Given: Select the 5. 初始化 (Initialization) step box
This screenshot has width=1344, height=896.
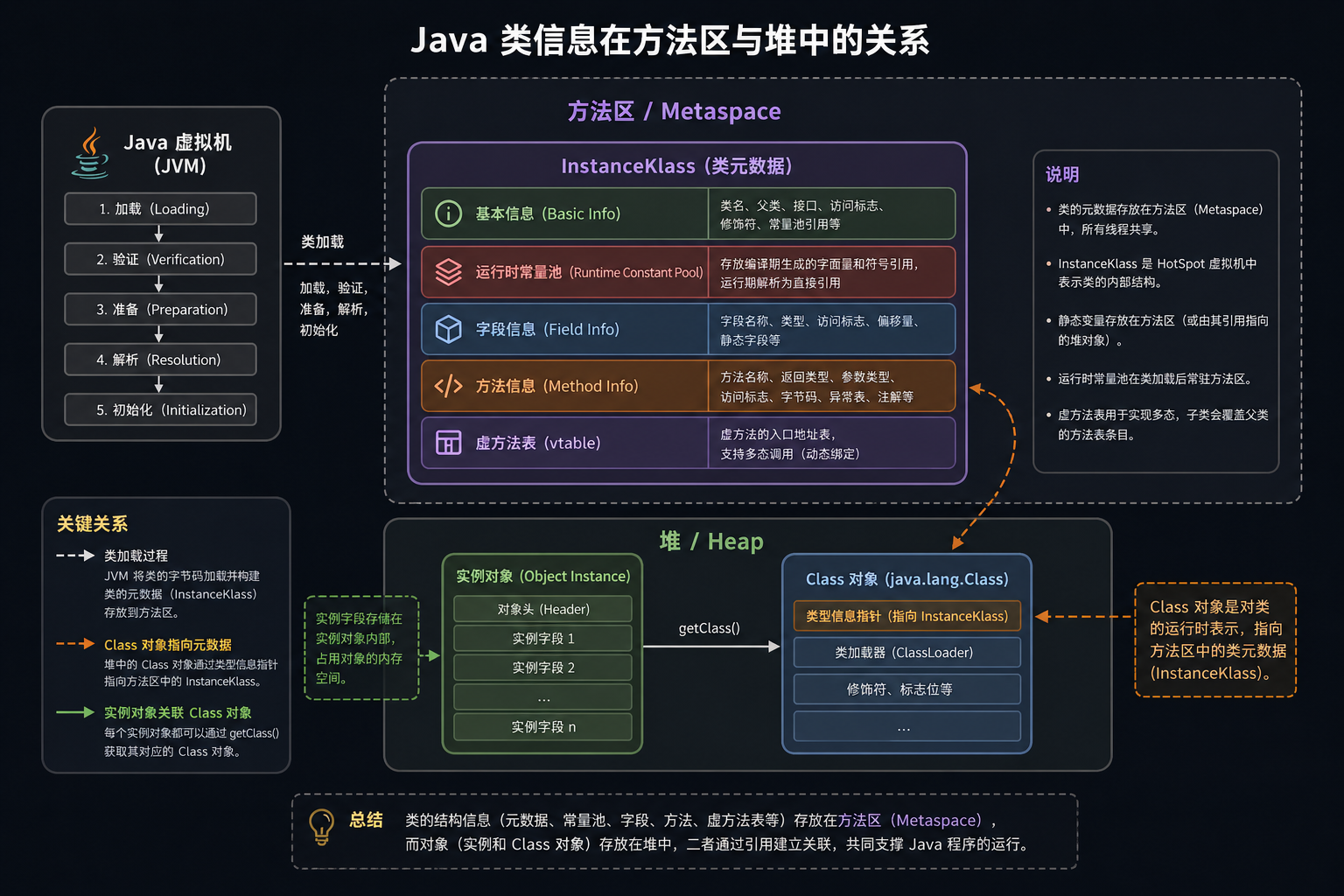Looking at the screenshot, I should click(160, 409).
